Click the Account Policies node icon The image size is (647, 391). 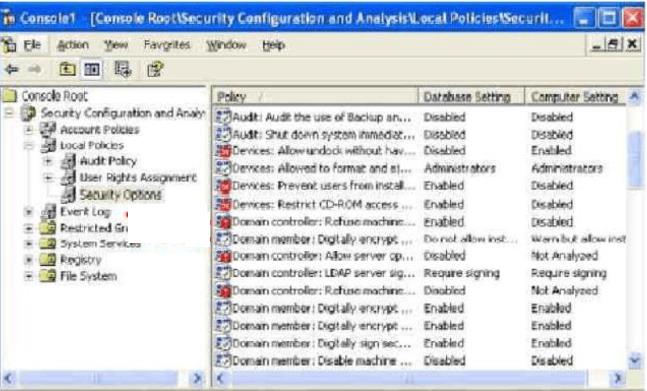48,129
